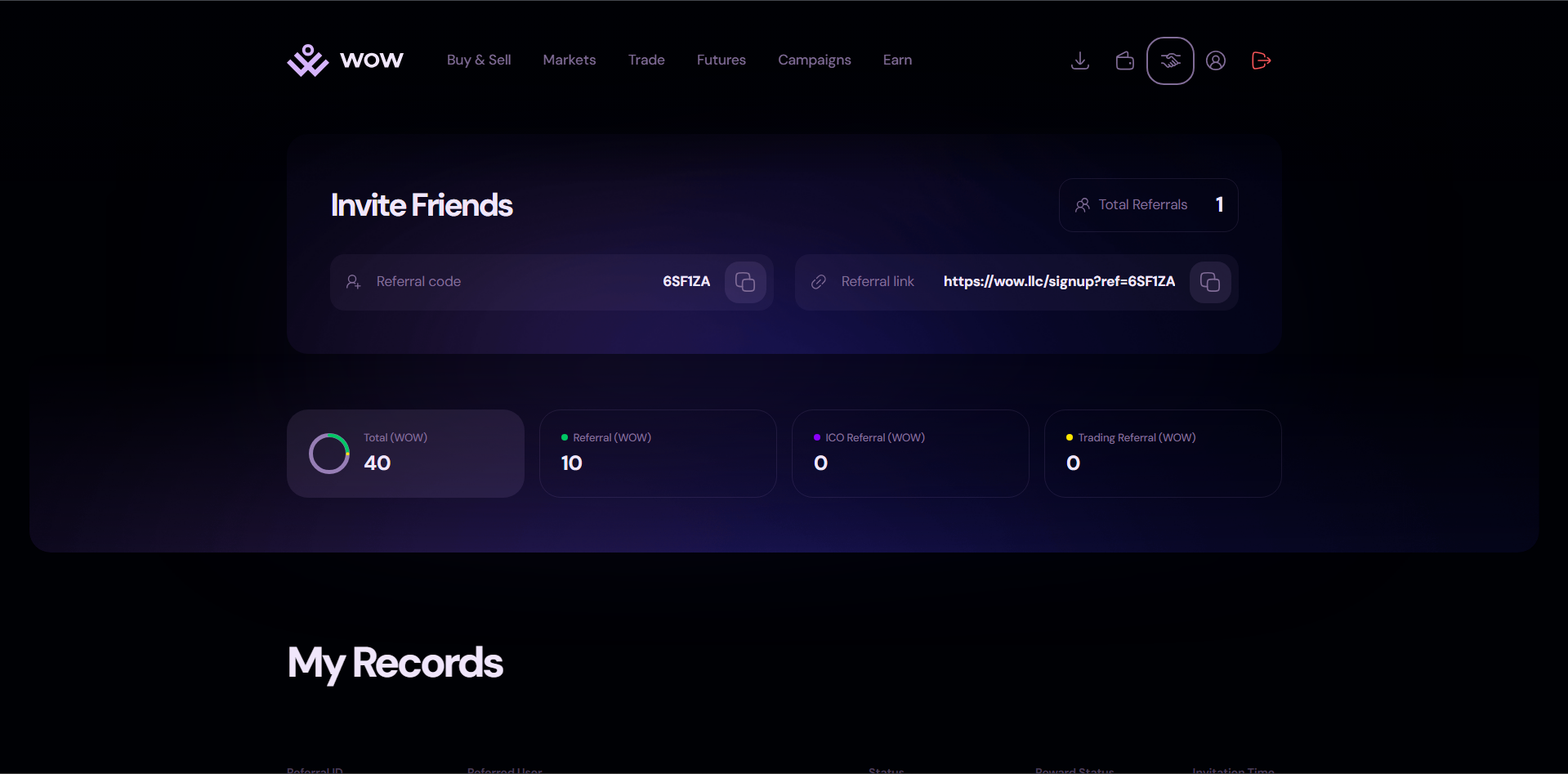The width and height of the screenshot is (1568, 774).
Task: Open the Earn page
Action: 896,60
